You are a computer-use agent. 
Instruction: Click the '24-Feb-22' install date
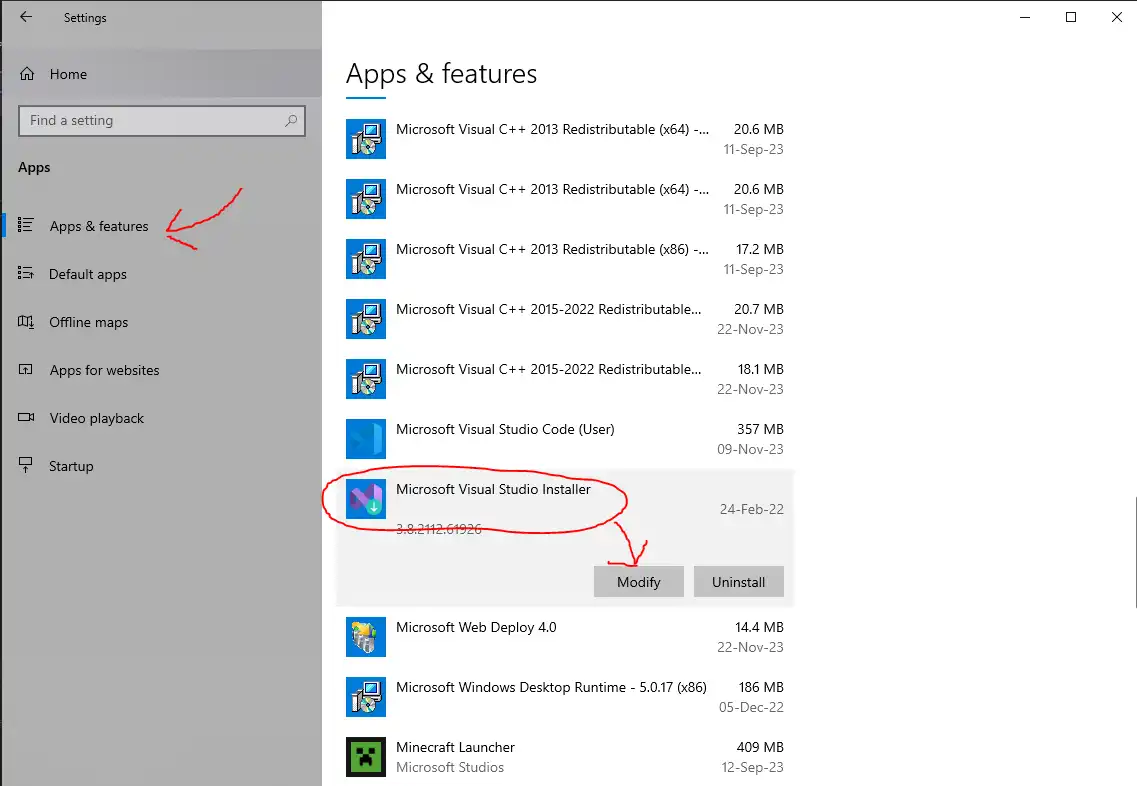tap(752, 509)
